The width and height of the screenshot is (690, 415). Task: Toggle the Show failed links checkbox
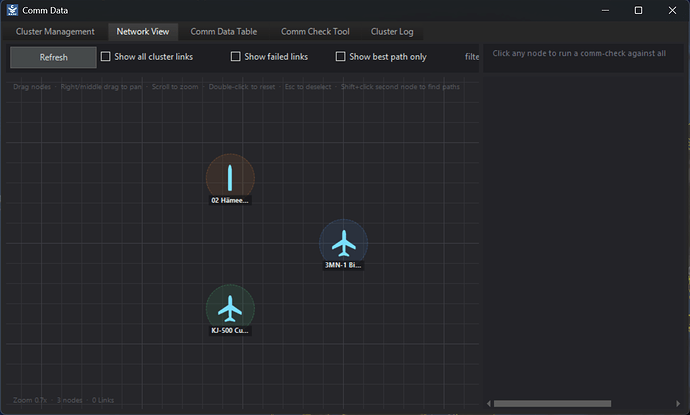pyautogui.click(x=235, y=56)
